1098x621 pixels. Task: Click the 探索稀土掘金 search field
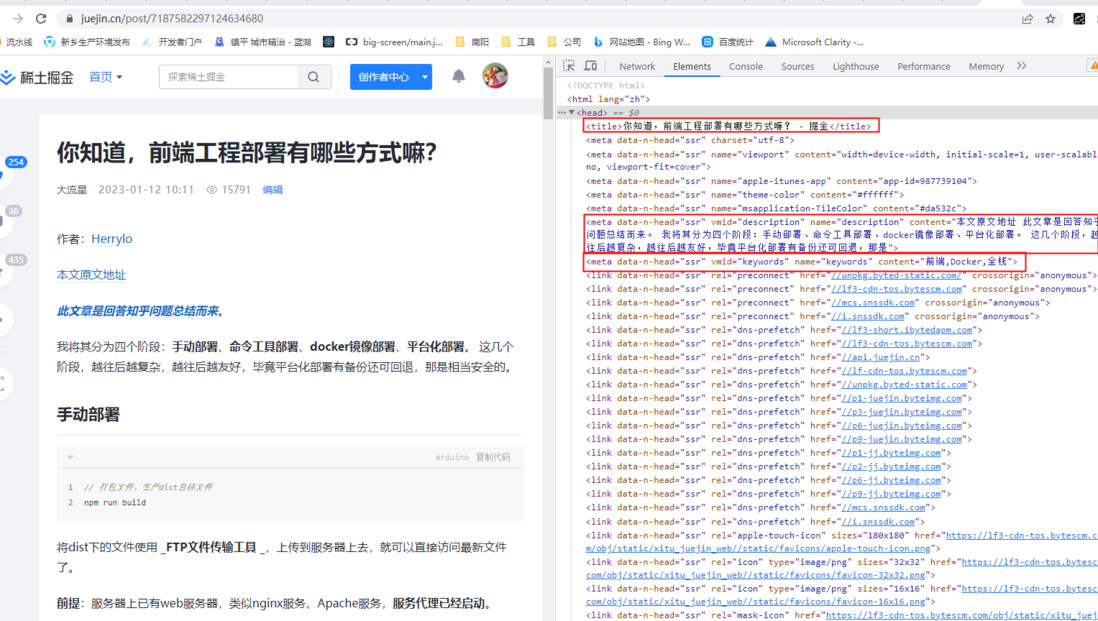tap(229, 77)
